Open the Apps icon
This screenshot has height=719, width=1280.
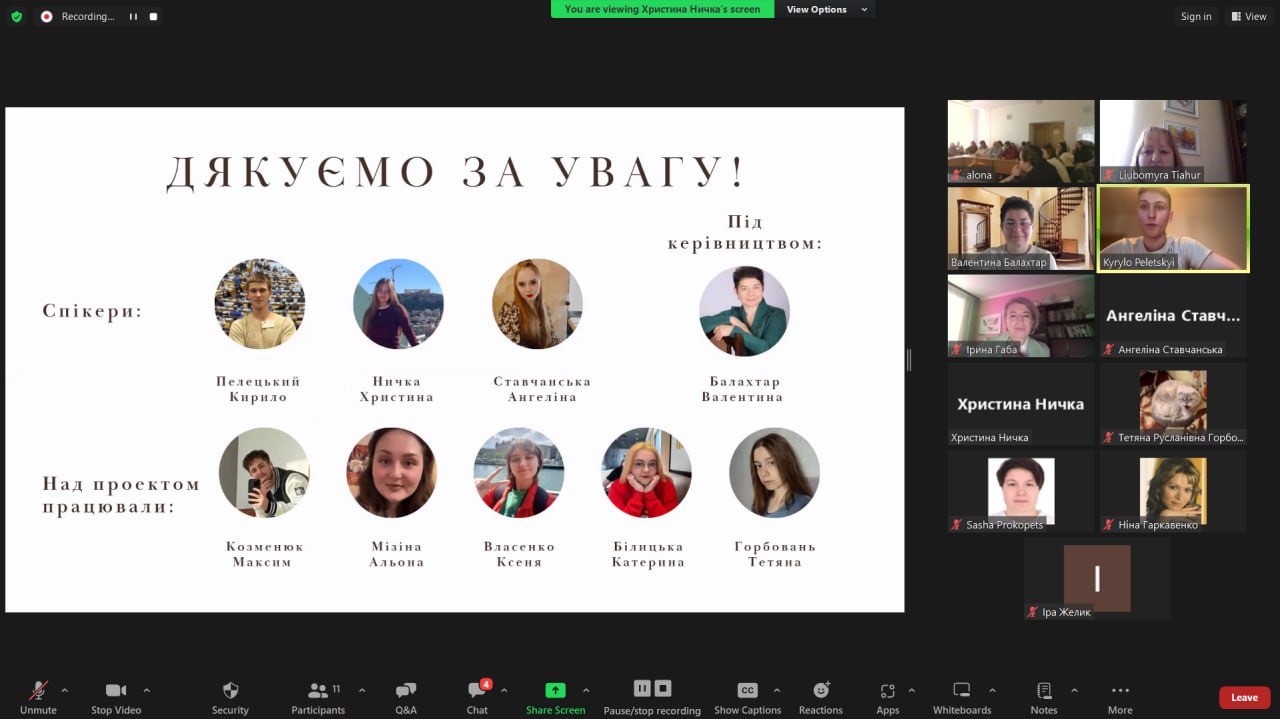[887, 690]
